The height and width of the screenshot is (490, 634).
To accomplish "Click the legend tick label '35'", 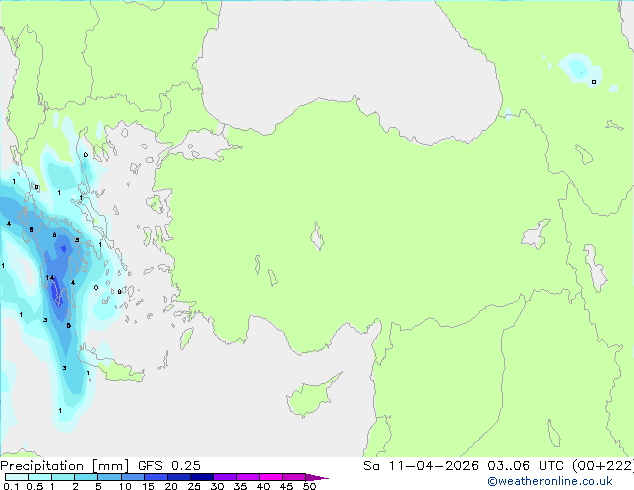I will [240, 486].
